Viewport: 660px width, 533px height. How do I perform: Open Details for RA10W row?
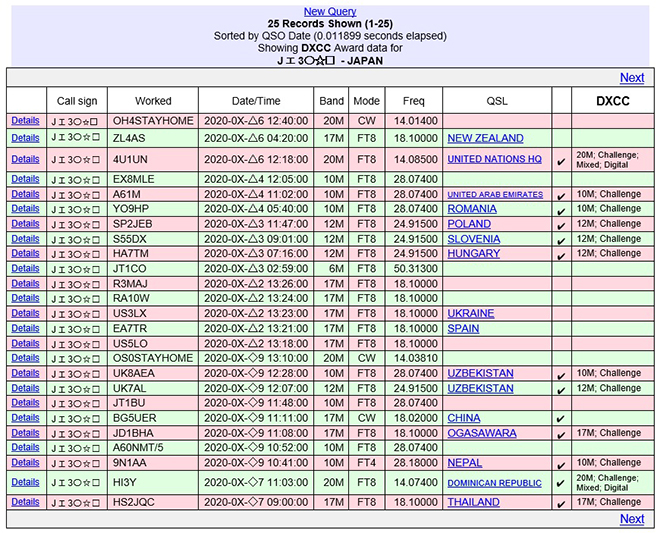pos(25,298)
